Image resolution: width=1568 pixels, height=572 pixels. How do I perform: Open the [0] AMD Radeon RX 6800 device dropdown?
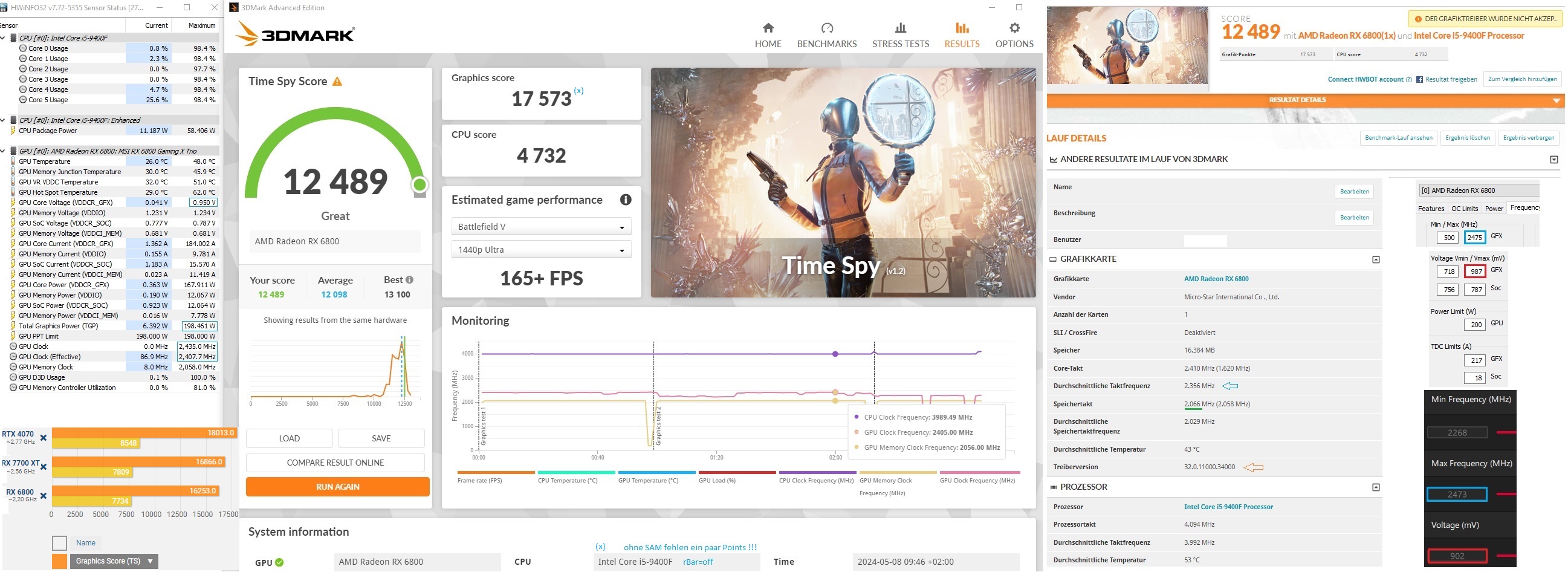click(1478, 190)
